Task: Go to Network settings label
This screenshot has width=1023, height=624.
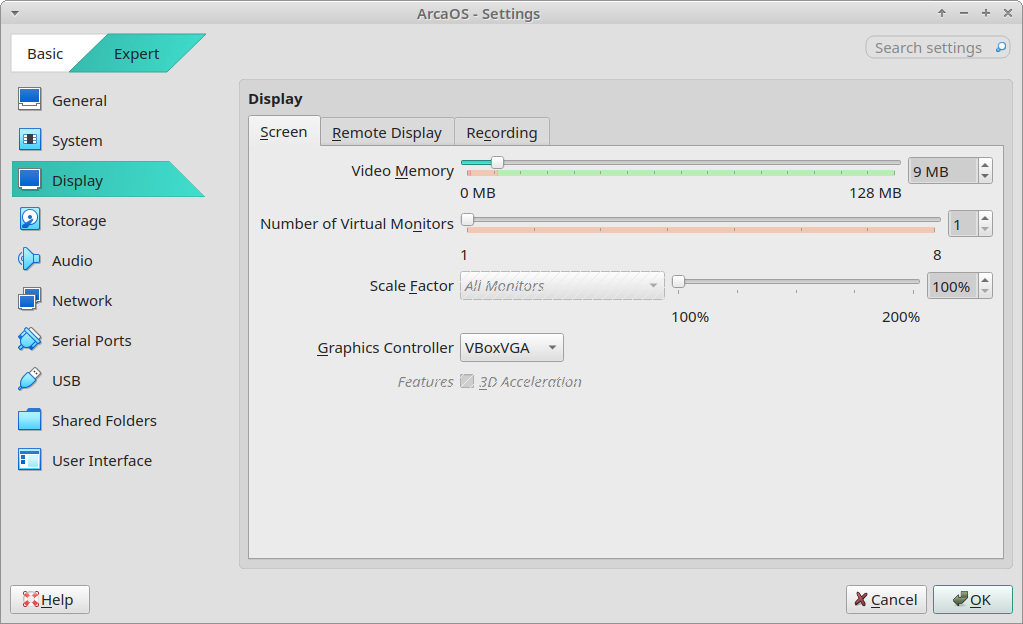Action: pyautogui.click(x=82, y=300)
